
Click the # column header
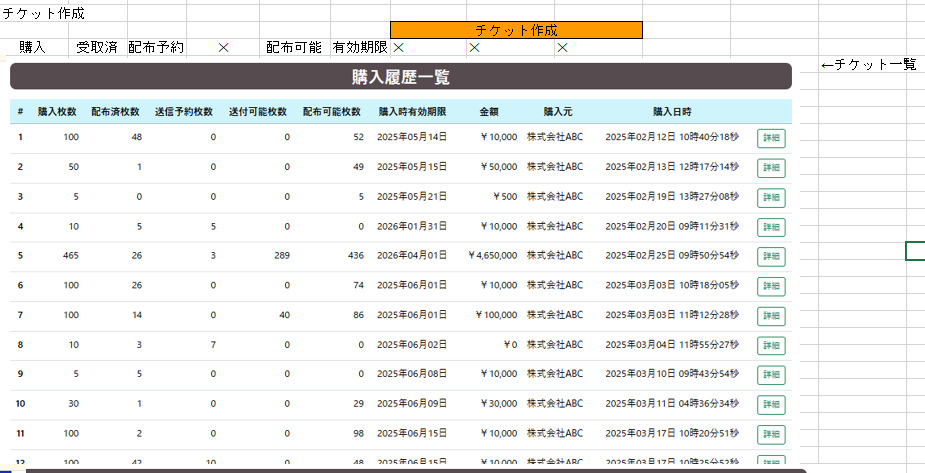click(21, 111)
